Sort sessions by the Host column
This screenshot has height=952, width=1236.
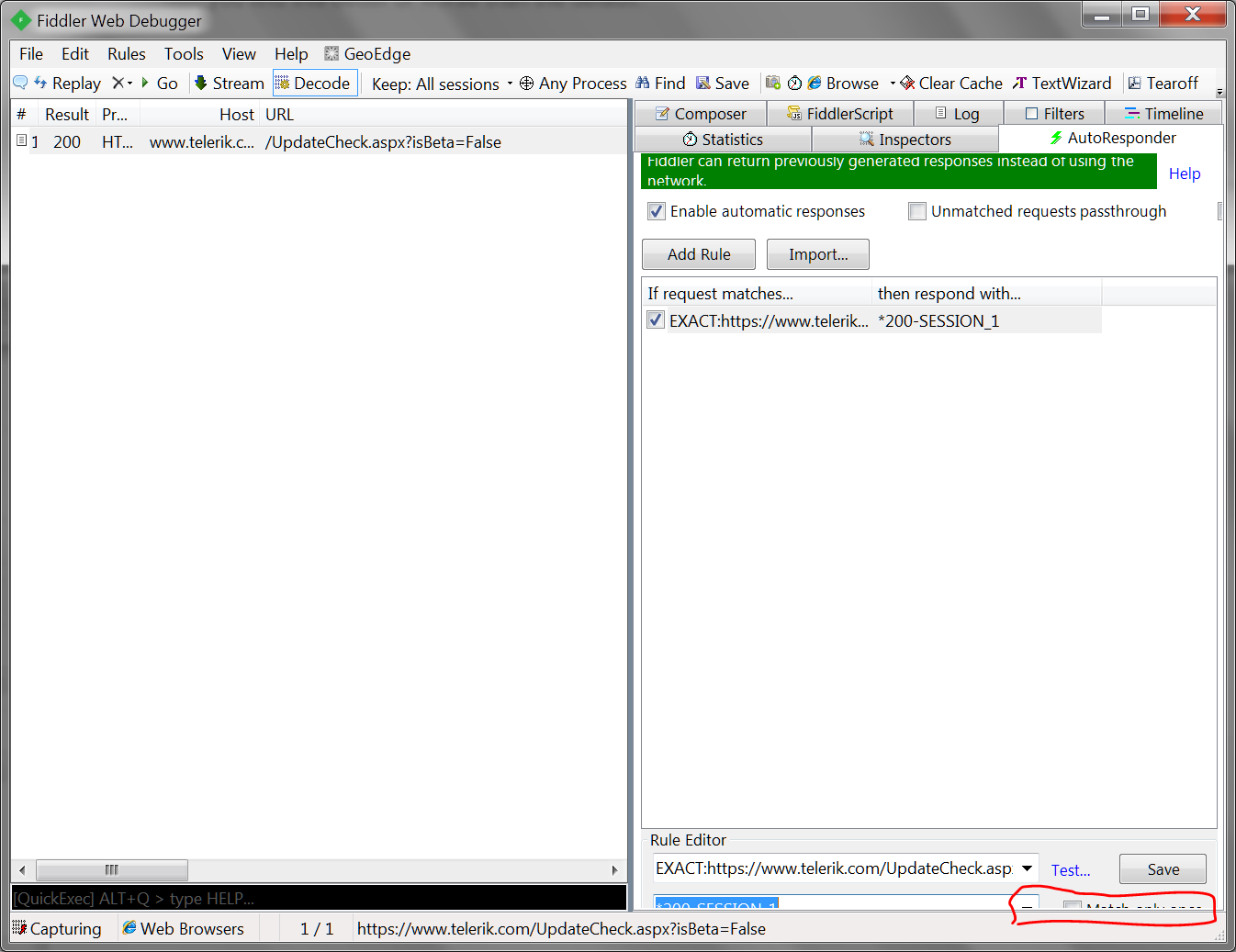pos(199,115)
